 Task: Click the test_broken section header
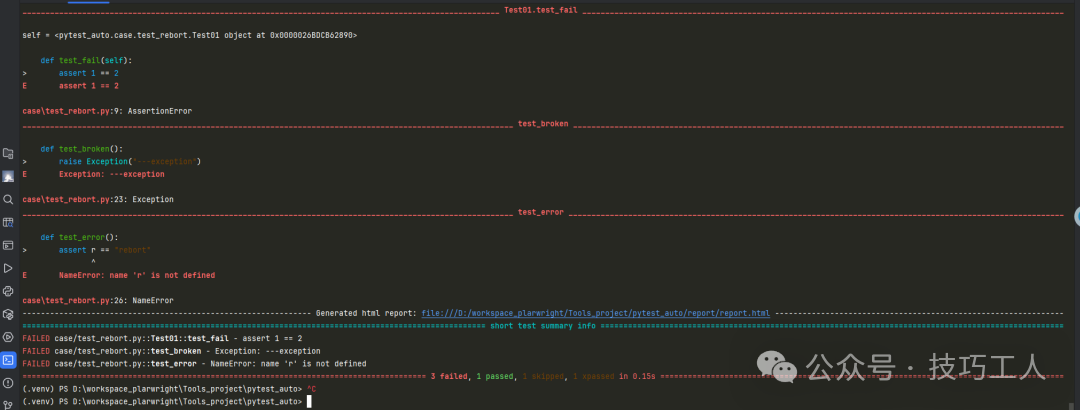click(543, 123)
